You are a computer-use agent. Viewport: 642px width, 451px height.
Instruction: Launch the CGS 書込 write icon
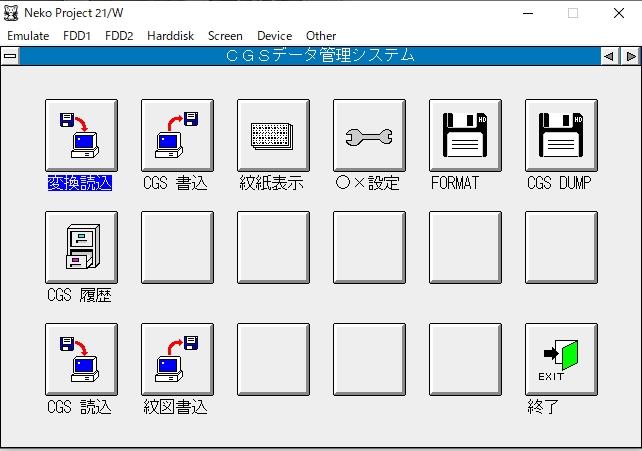(x=177, y=135)
